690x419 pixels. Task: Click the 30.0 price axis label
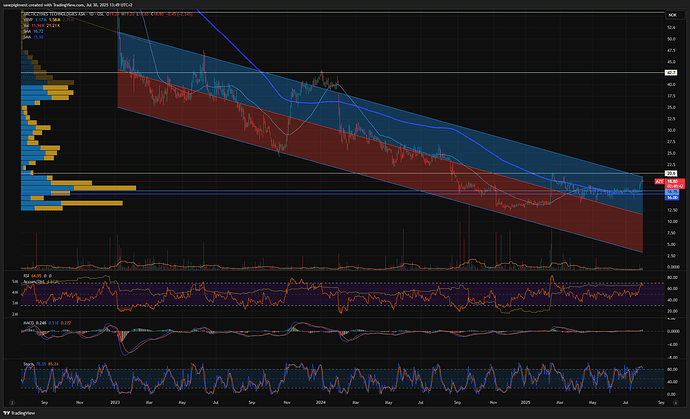coord(671,130)
